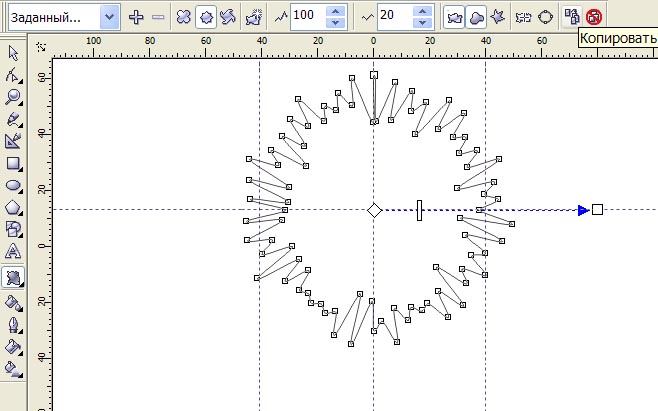
Task: Toggle Local distortion option
Action: click(x=498, y=17)
